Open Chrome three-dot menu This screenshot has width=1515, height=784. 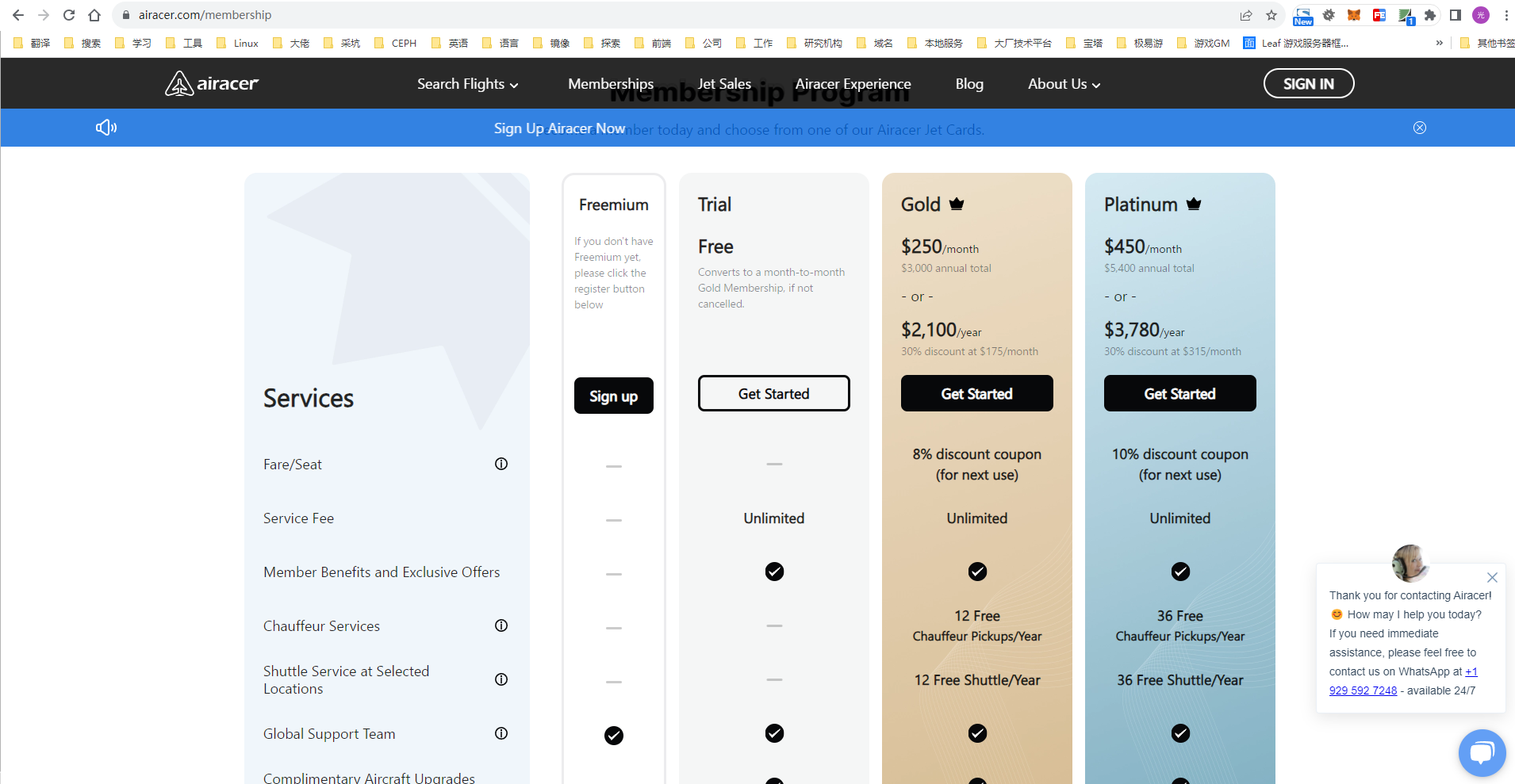click(x=1505, y=15)
